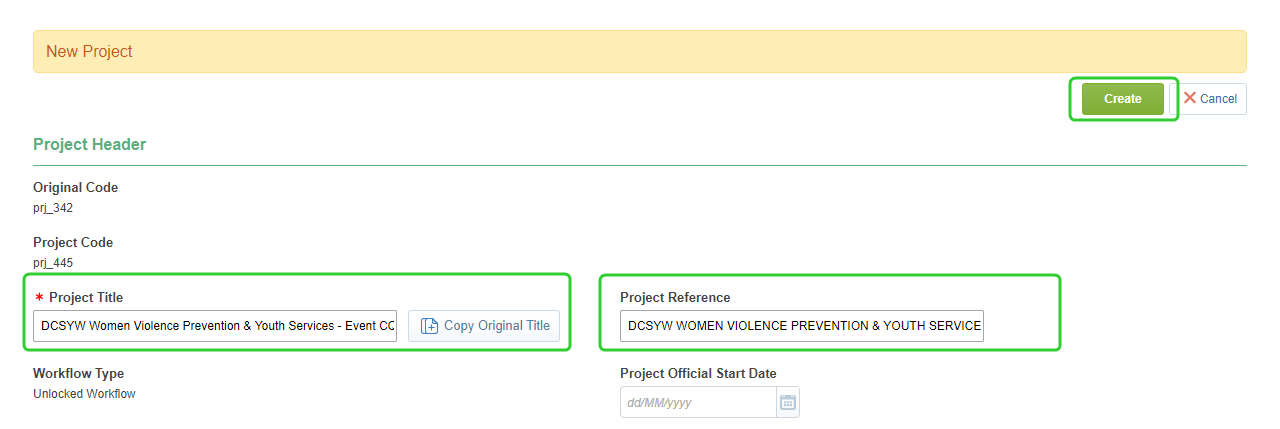
Task: Click the green Create button
Action: click(1123, 99)
